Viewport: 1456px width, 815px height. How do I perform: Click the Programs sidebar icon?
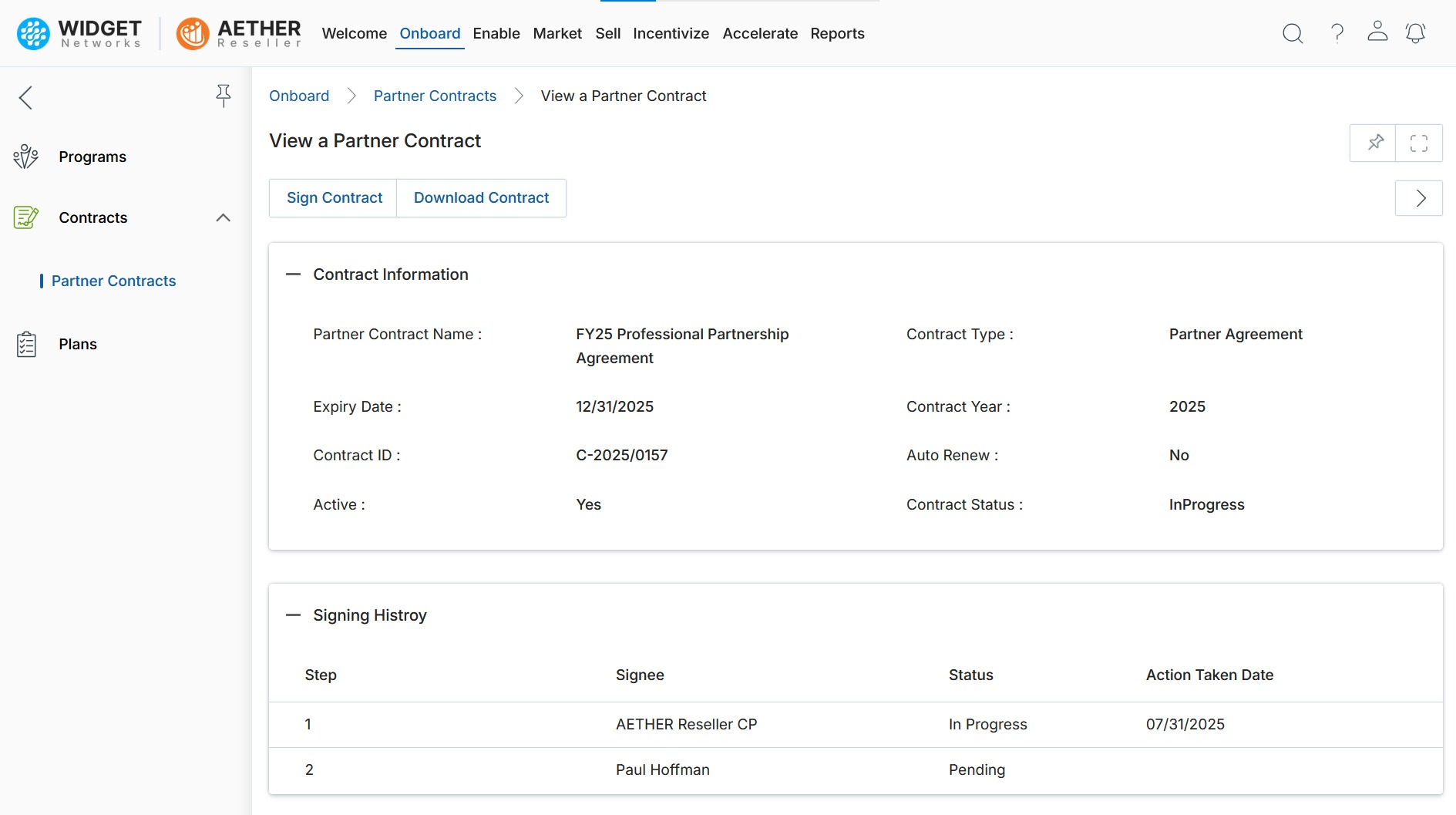[25, 157]
